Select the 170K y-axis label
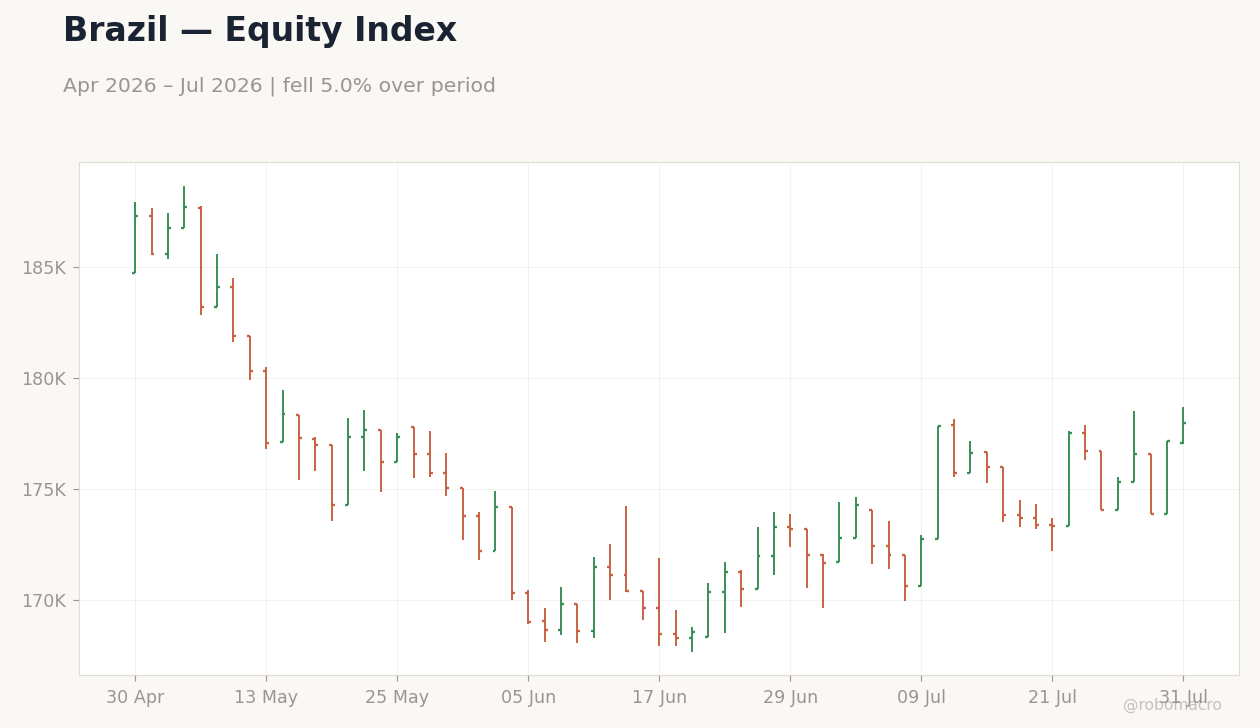Screen dimensions: 1260x728 point(44,601)
